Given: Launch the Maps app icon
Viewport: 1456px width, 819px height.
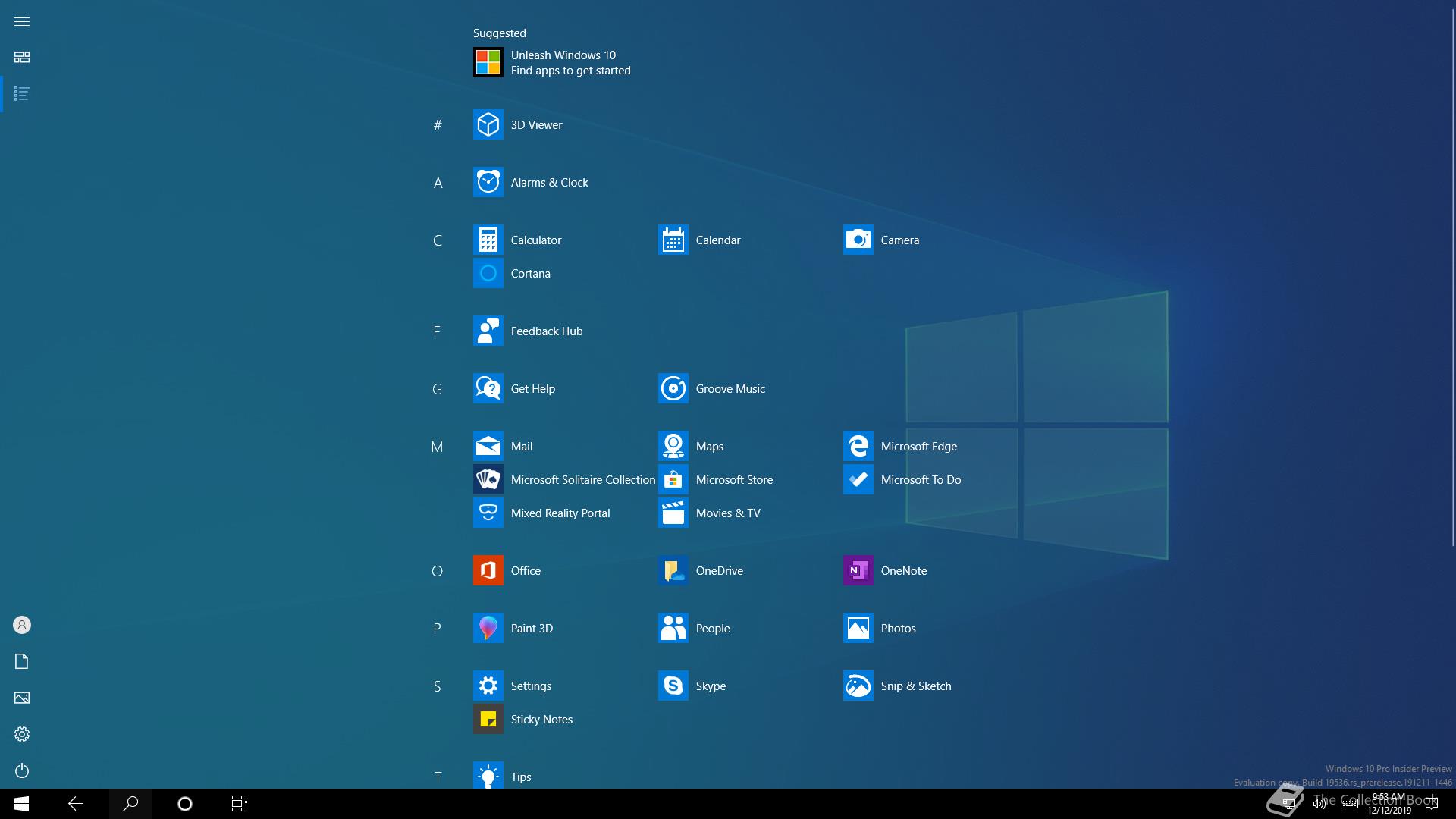Looking at the screenshot, I should pyautogui.click(x=673, y=446).
